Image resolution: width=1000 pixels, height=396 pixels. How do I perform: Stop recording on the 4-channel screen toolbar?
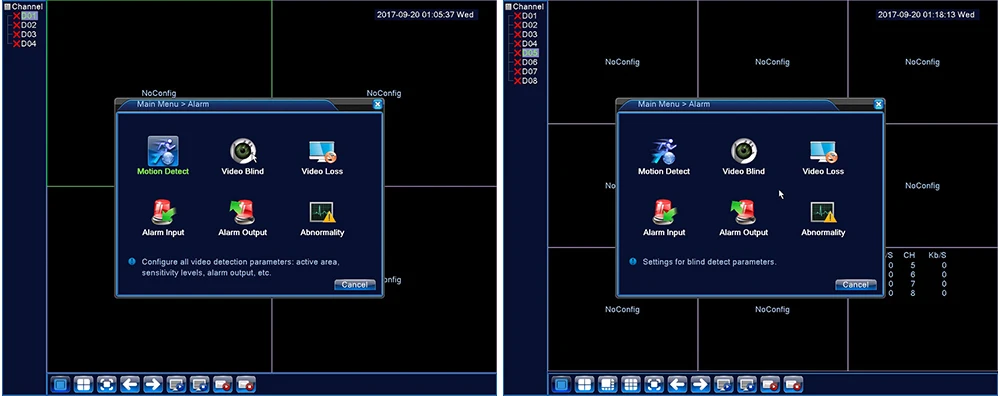246,385
